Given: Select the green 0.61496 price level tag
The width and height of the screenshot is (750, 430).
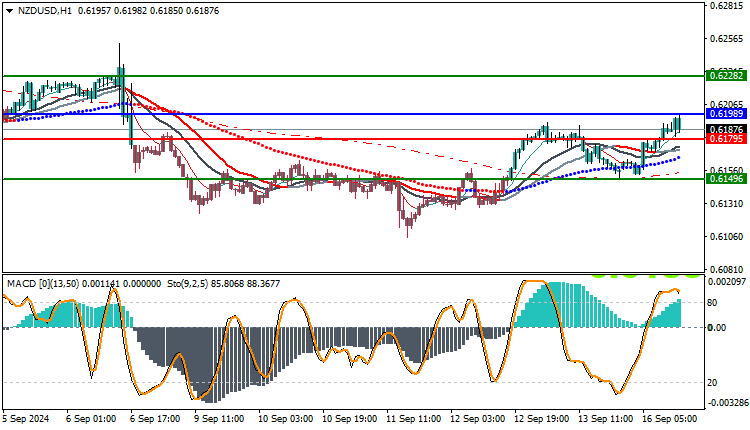Looking at the screenshot, I should click(x=726, y=179).
